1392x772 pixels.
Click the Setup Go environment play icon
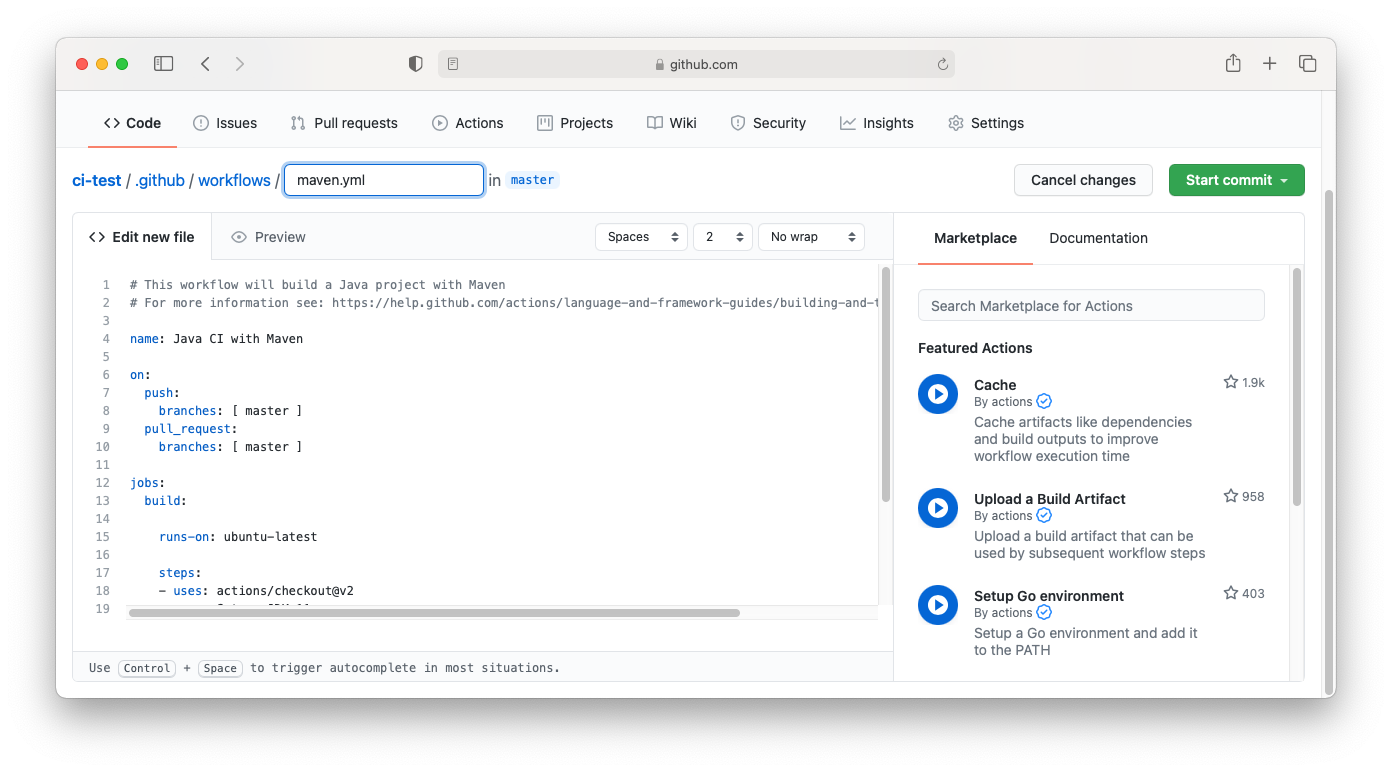(938, 605)
